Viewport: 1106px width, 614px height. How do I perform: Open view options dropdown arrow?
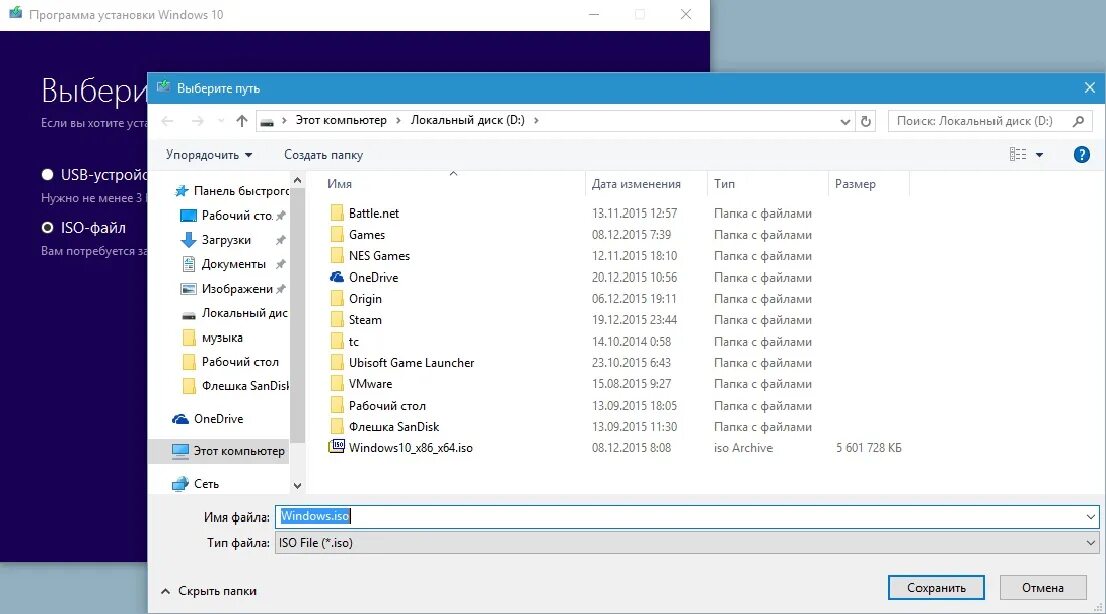[1039, 155]
